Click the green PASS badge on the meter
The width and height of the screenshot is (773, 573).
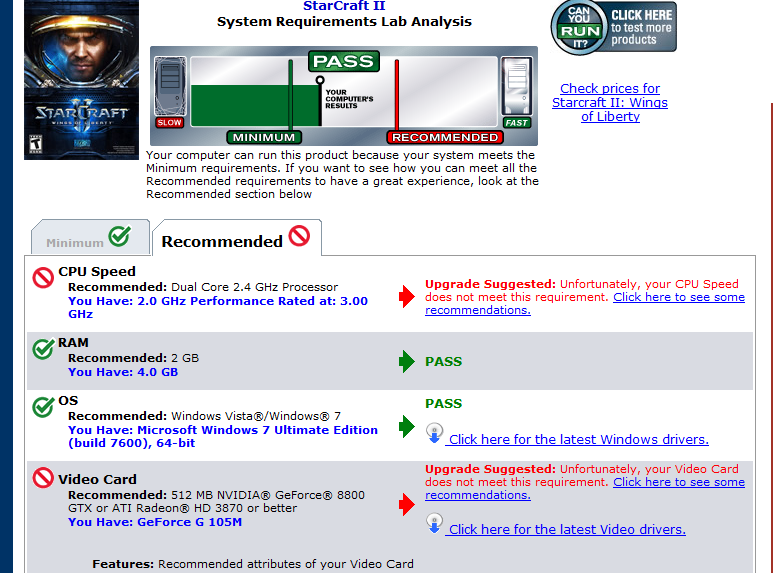click(x=344, y=61)
